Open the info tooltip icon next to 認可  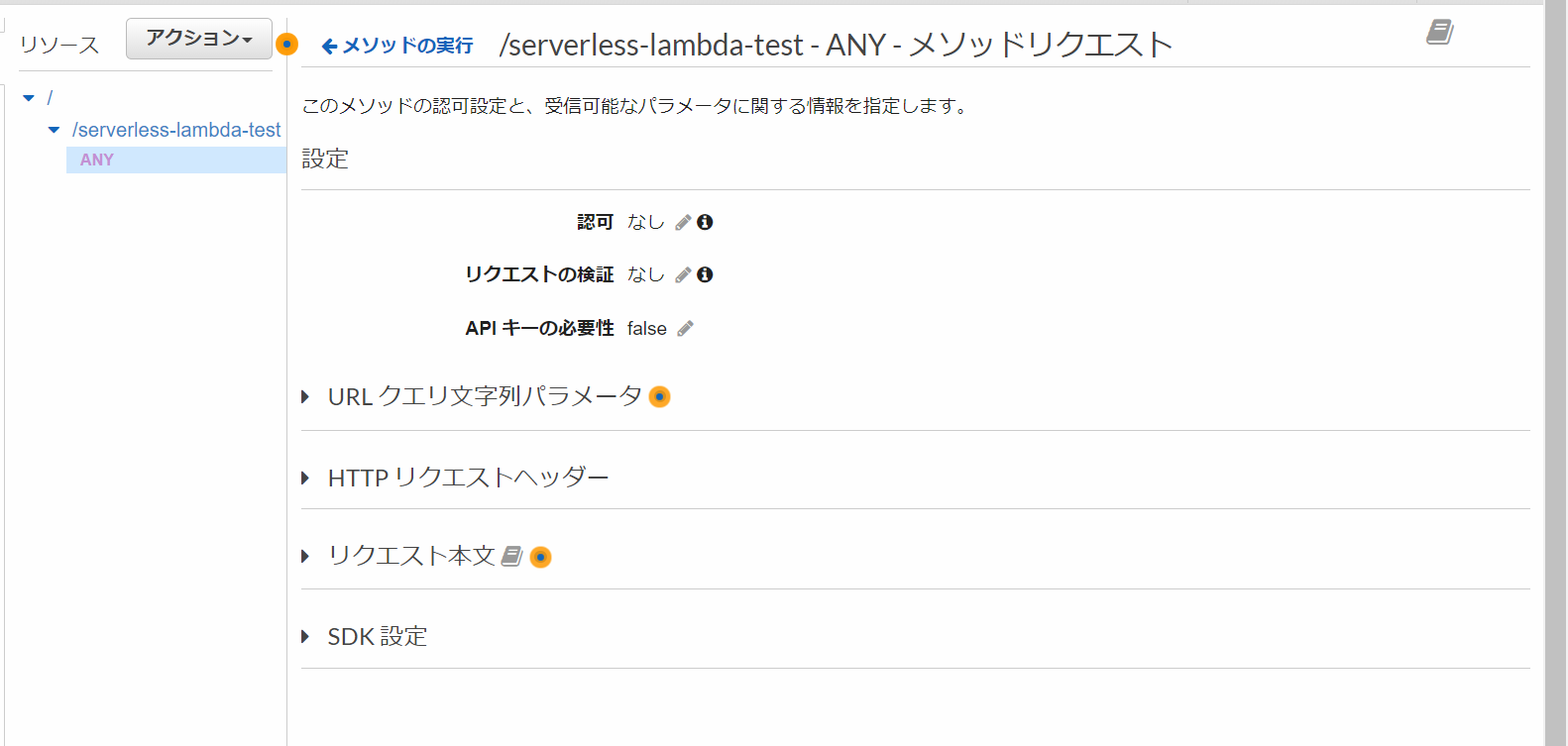pos(704,222)
